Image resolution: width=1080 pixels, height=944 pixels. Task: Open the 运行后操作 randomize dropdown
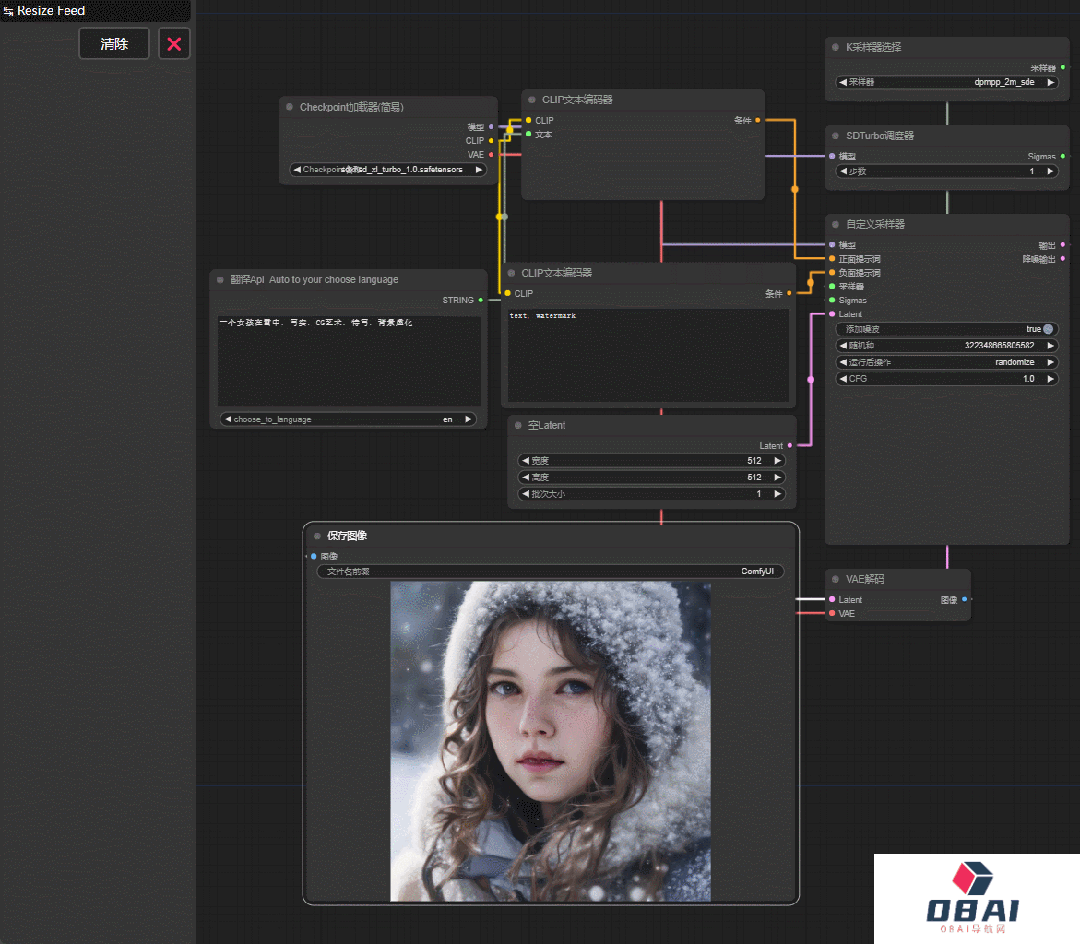tap(946, 362)
